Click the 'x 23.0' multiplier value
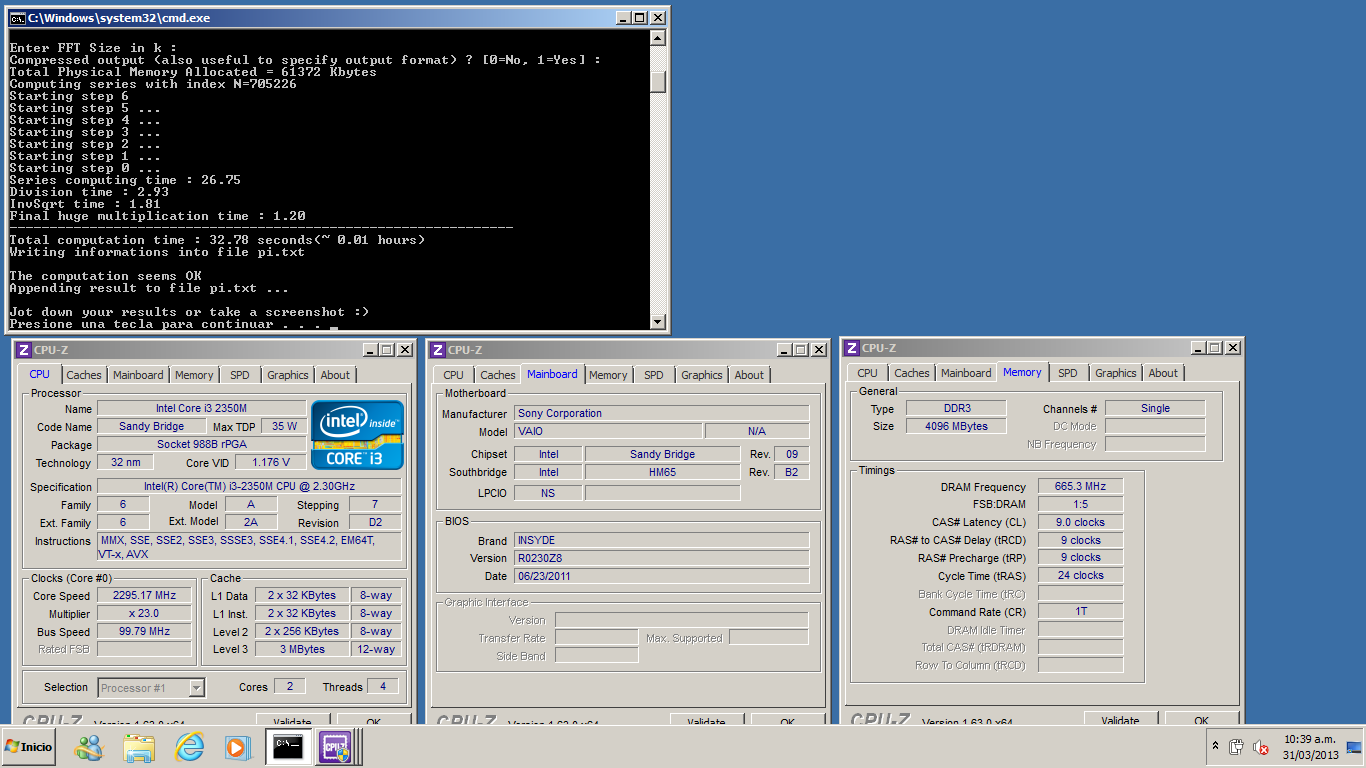This screenshot has height=768, width=1366. point(144,613)
